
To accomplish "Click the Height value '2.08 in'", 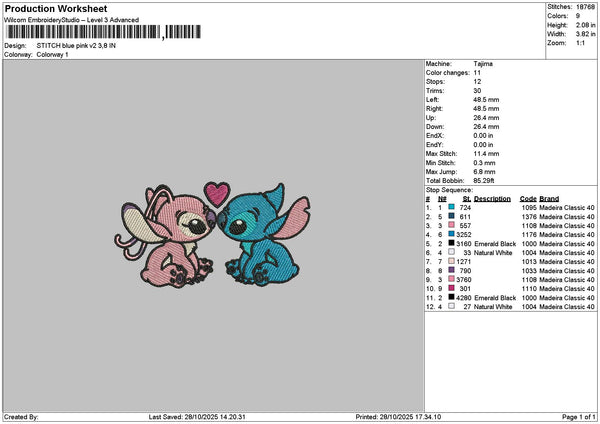I will click(585, 25).
